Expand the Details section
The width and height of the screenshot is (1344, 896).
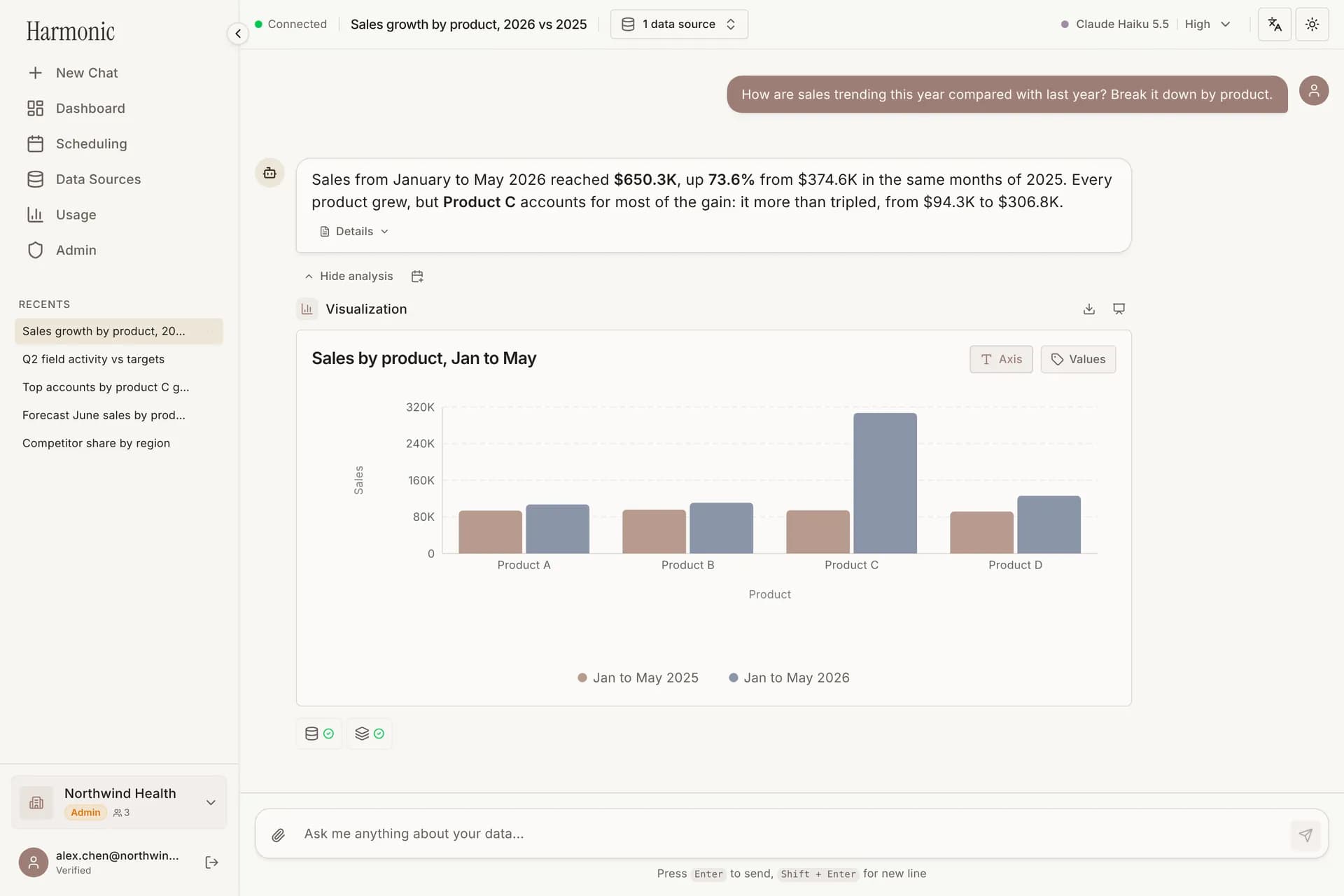coord(354,232)
